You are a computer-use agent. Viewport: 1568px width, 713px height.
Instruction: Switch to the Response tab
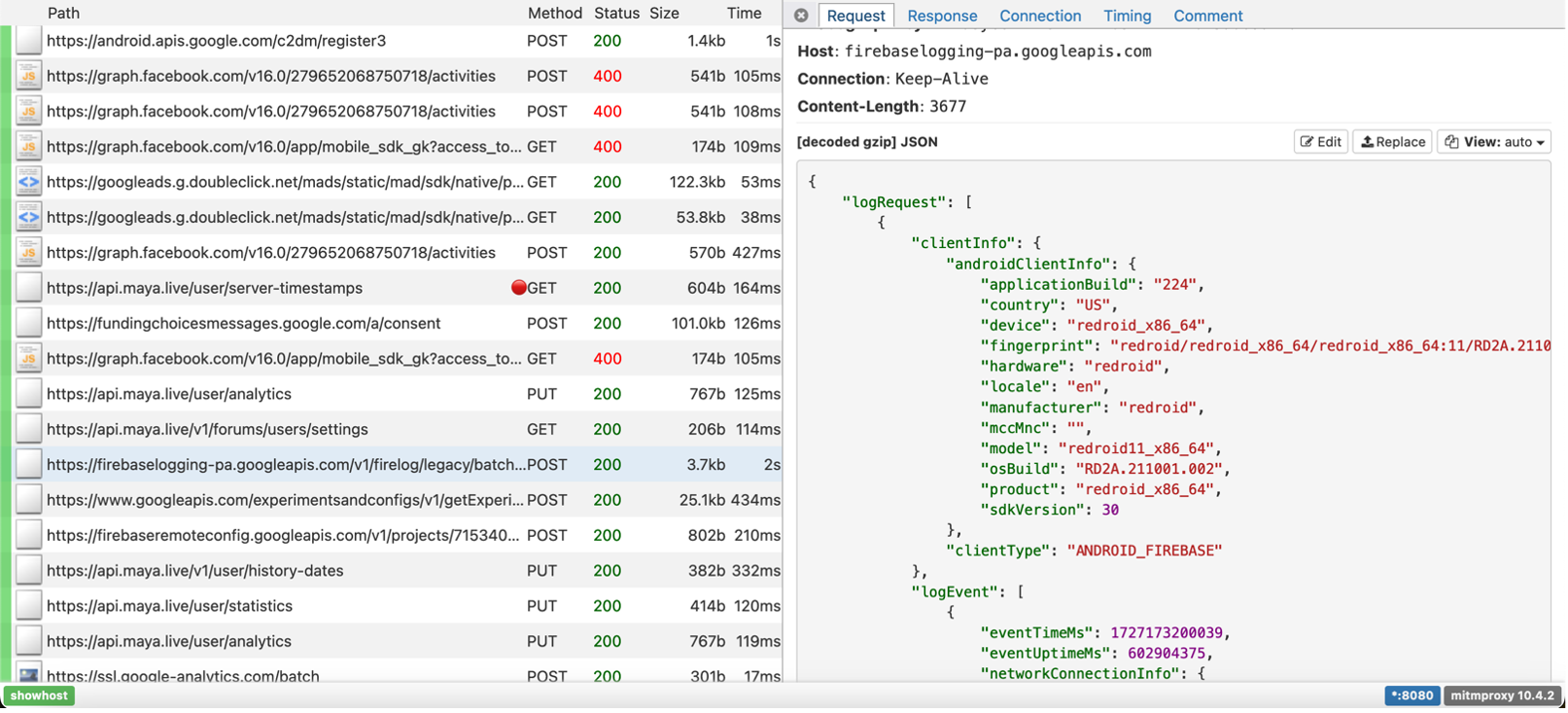point(941,16)
